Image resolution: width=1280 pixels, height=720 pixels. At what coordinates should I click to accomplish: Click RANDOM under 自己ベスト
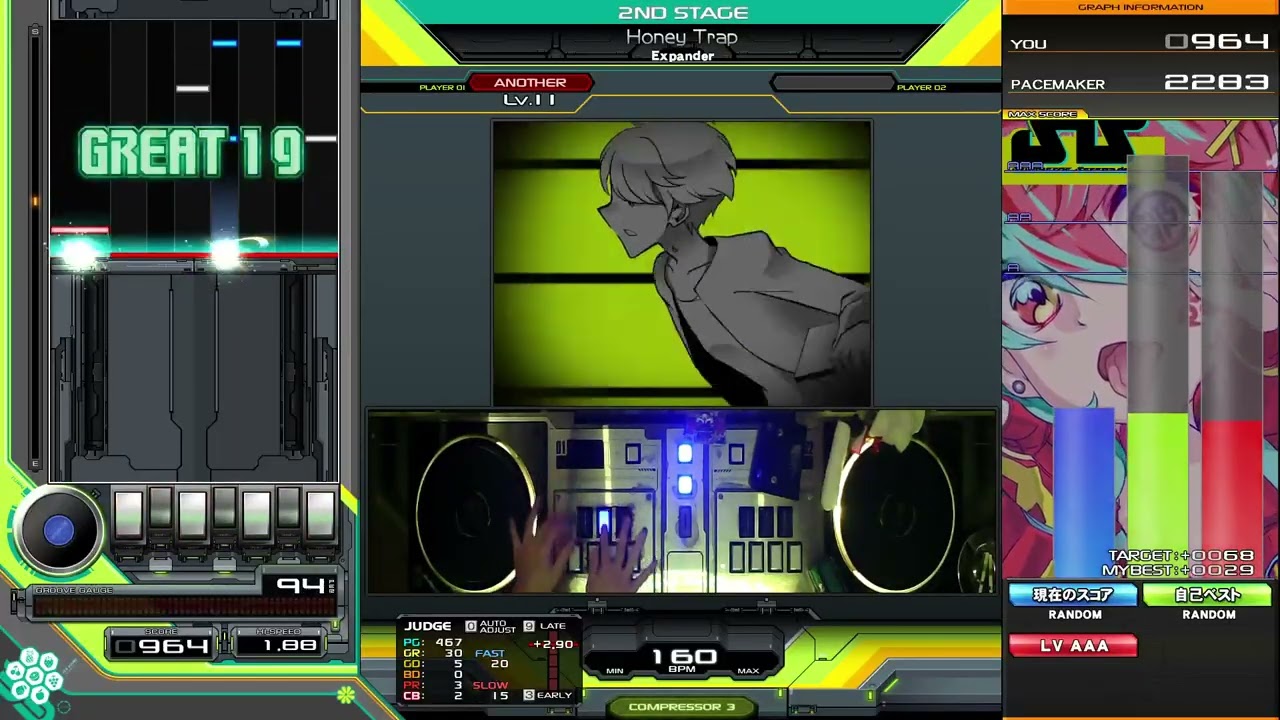point(1208,615)
